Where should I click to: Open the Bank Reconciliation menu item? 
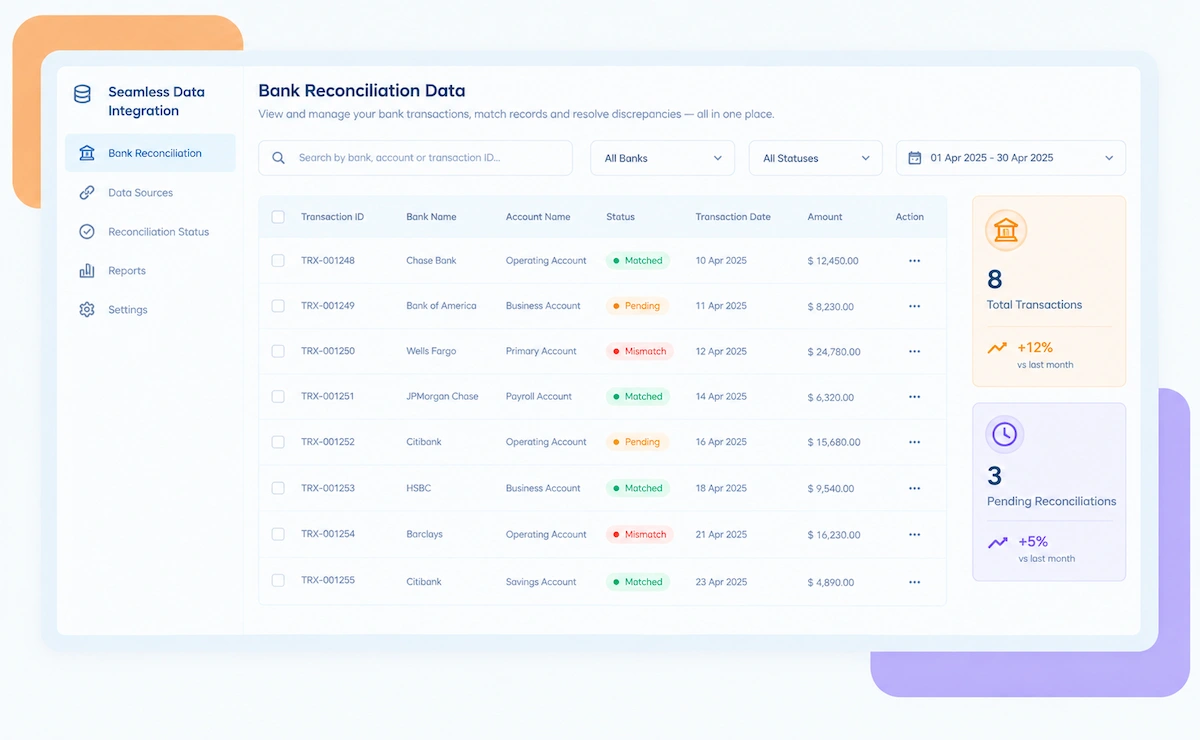pyautogui.click(x=150, y=153)
